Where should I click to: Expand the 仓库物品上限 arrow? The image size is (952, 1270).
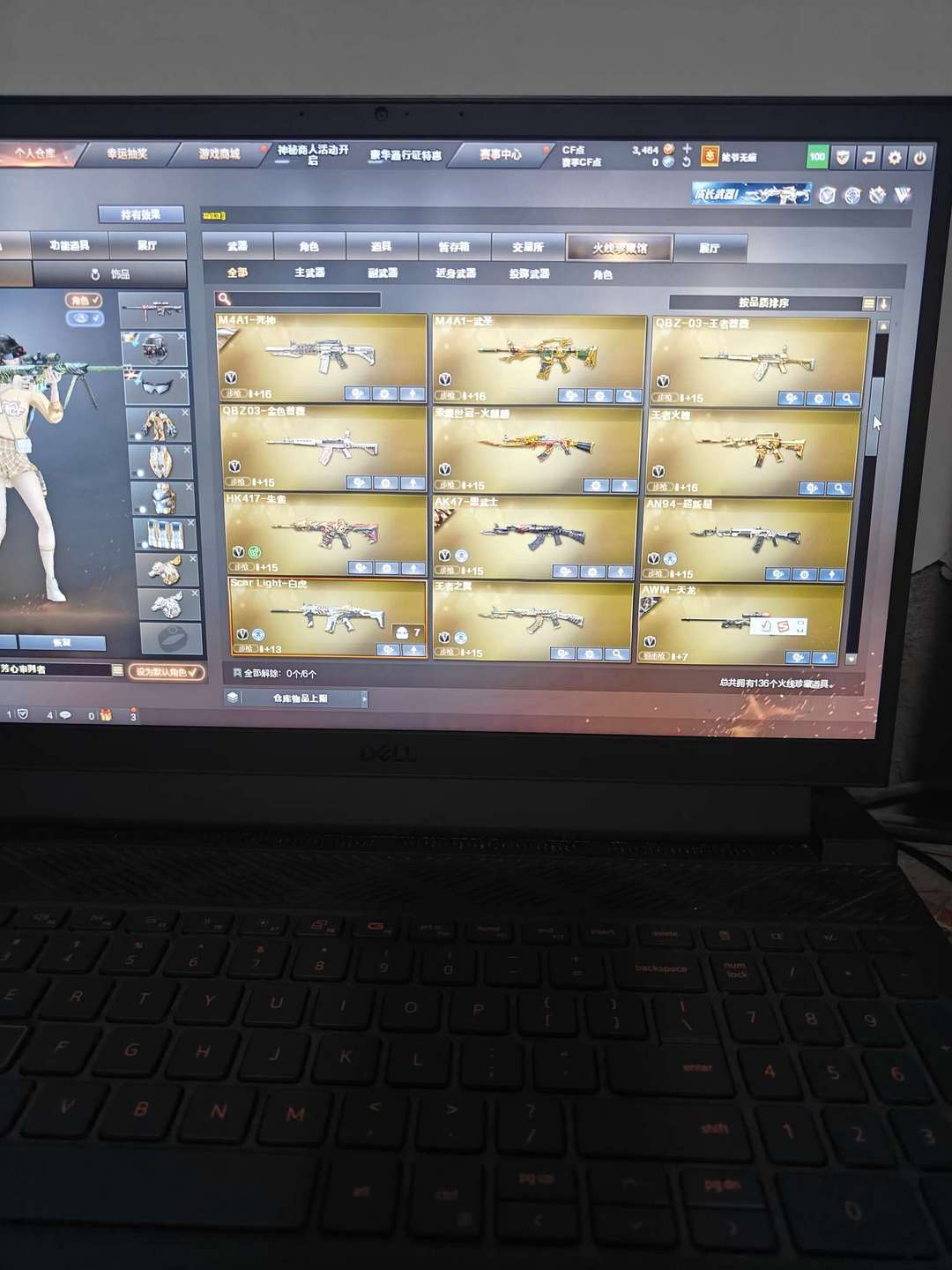coord(364,698)
